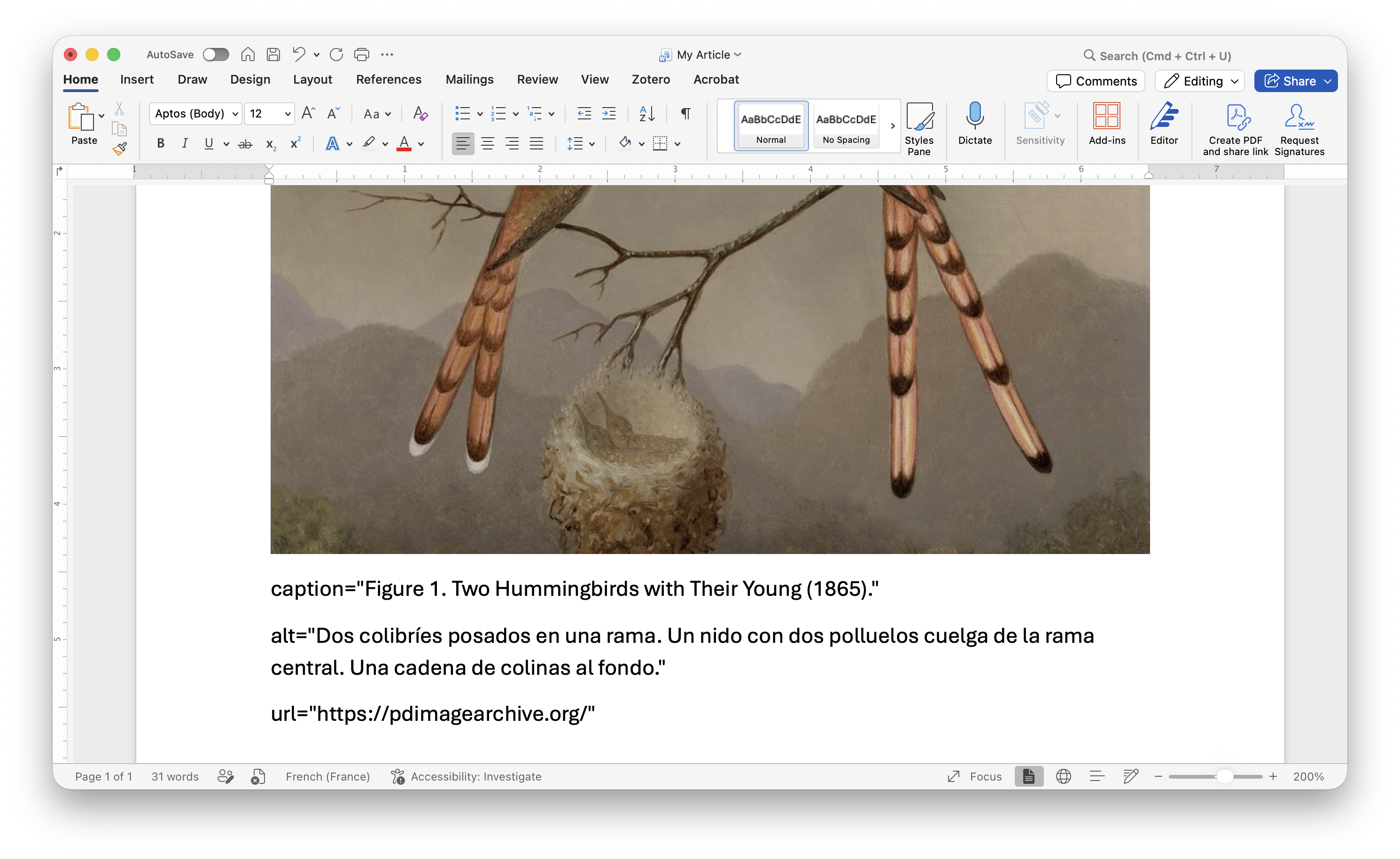
Task: Click the Increase Font Size icon
Action: tap(308, 113)
